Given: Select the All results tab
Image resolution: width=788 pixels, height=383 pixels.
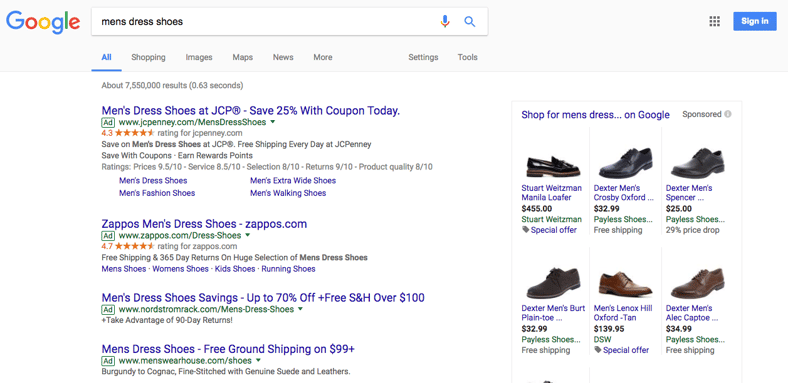Looking at the screenshot, I should point(106,57).
